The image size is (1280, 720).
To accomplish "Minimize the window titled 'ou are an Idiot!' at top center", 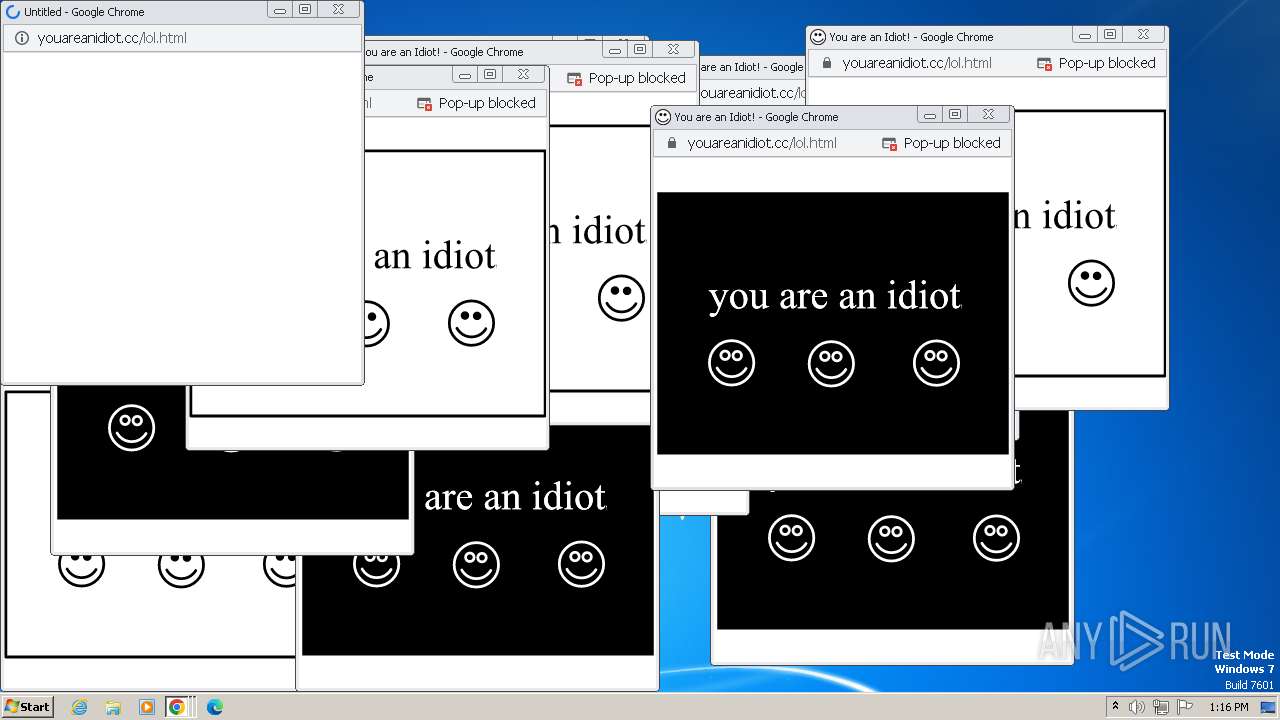I will [615, 50].
